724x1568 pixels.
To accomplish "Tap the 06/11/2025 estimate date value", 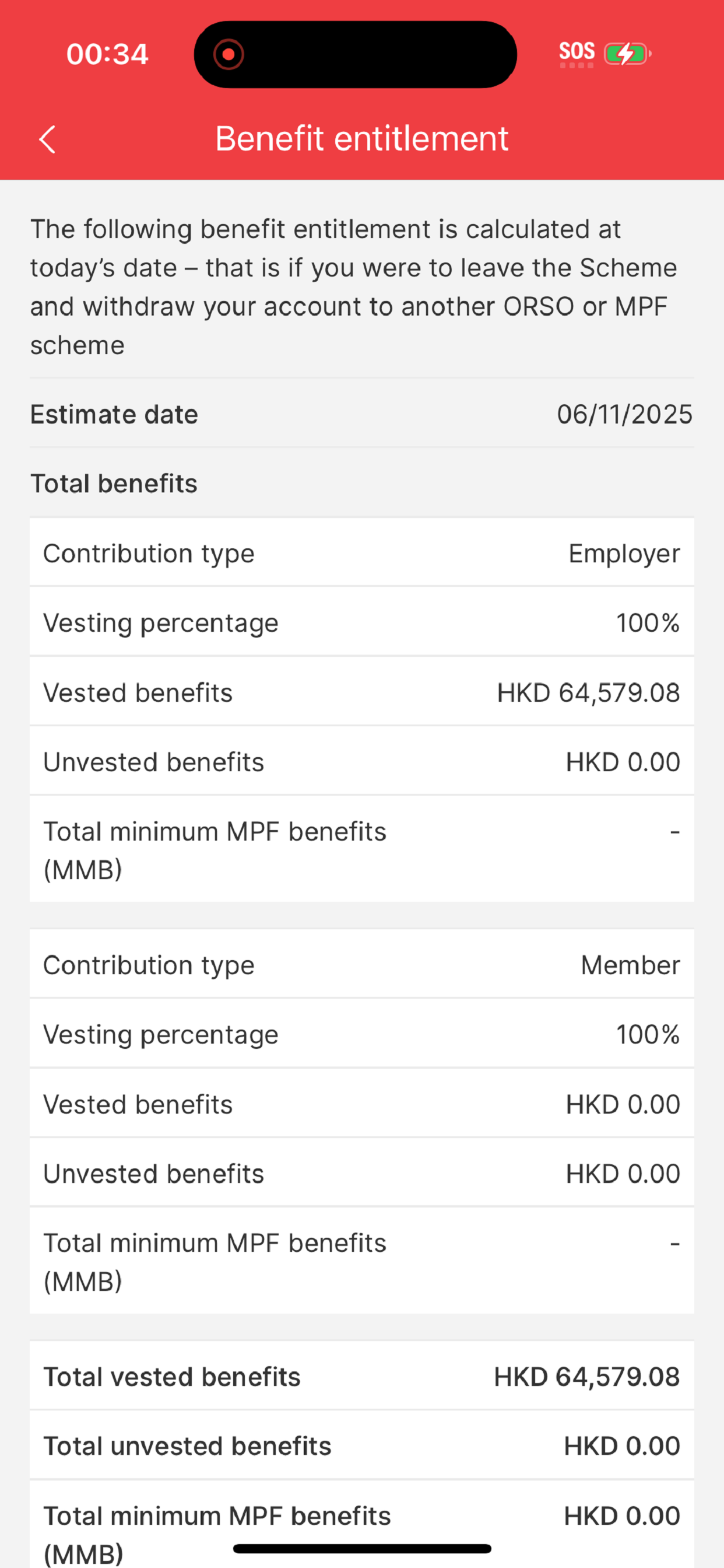I will [x=625, y=415].
